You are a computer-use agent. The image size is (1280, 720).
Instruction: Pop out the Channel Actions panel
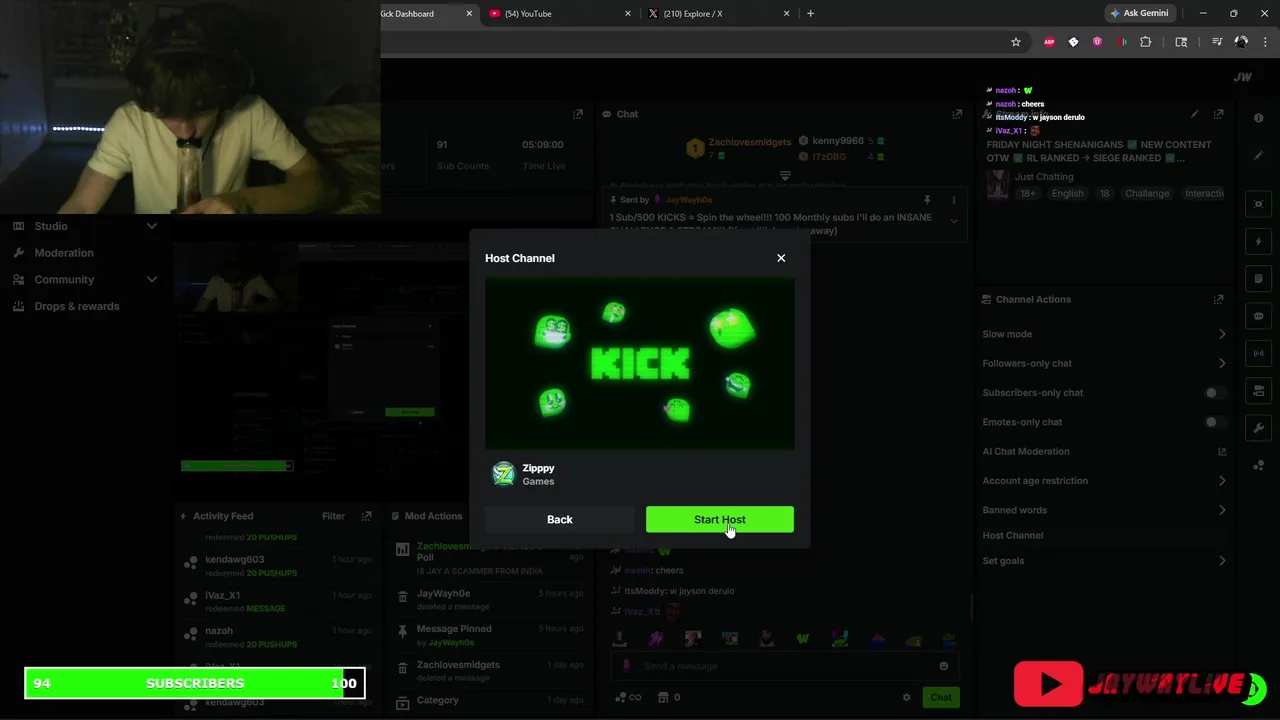point(1218,299)
